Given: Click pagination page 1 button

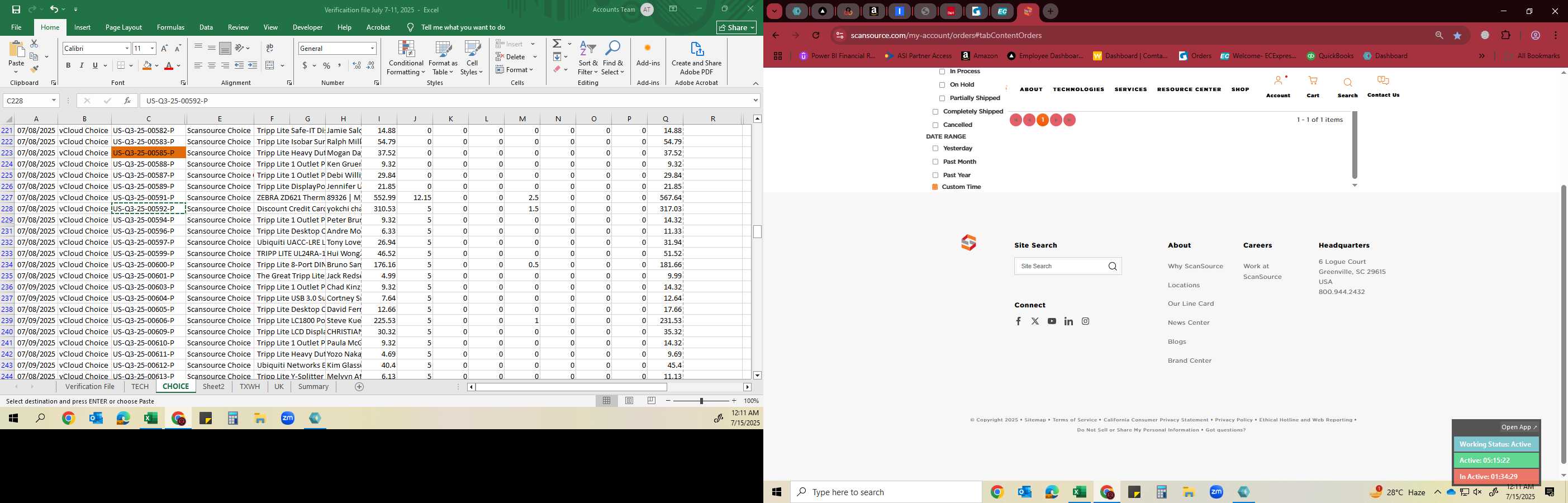Looking at the screenshot, I should tap(1042, 120).
